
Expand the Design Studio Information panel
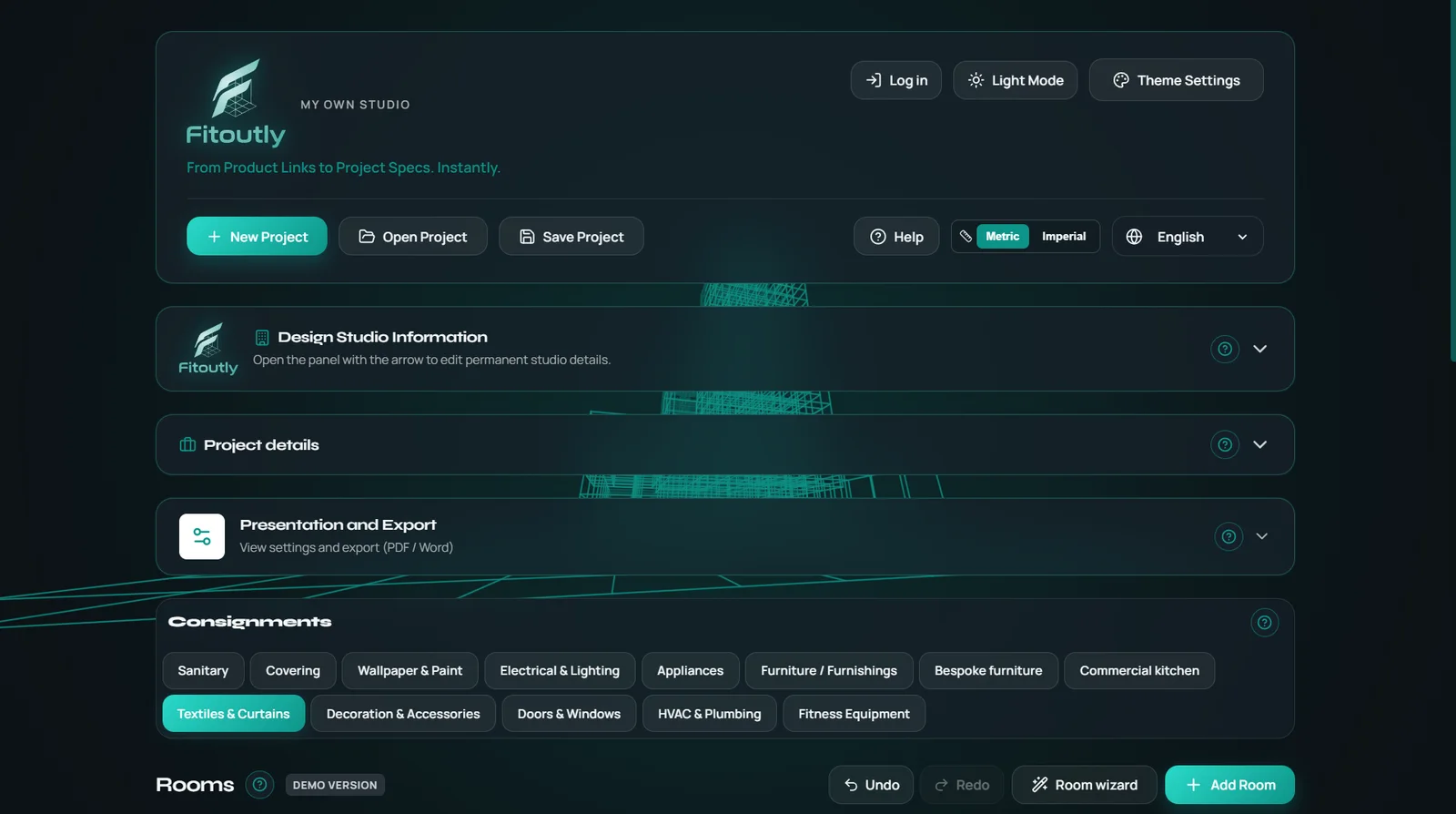(1259, 349)
